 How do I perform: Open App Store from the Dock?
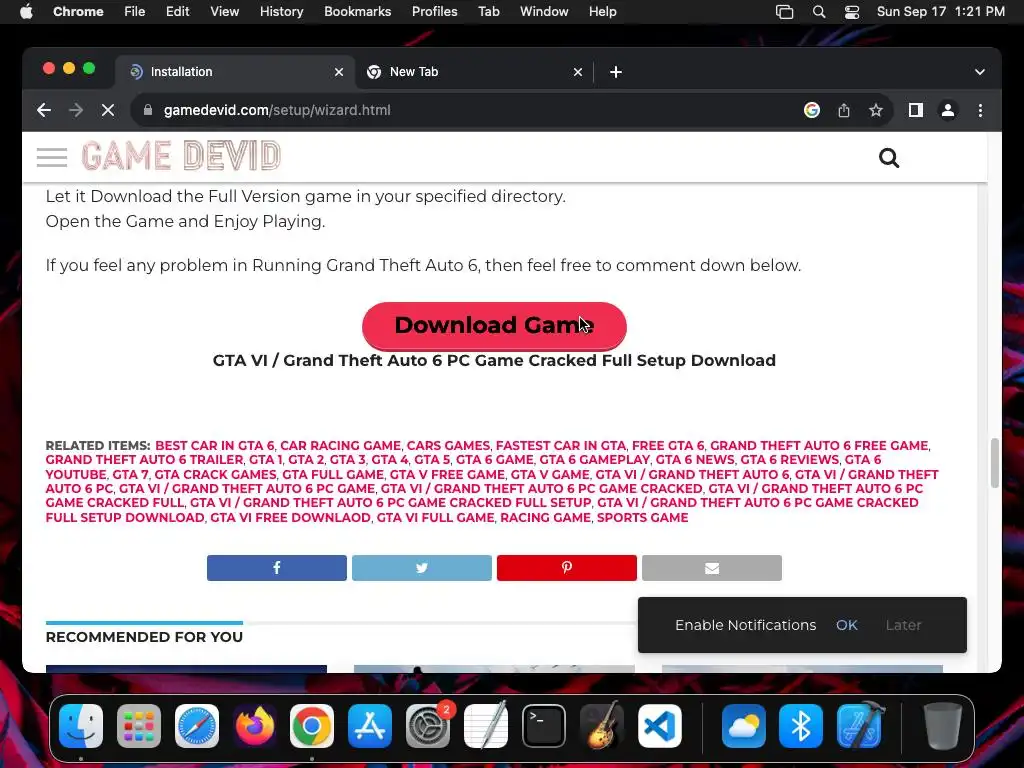[x=370, y=726]
